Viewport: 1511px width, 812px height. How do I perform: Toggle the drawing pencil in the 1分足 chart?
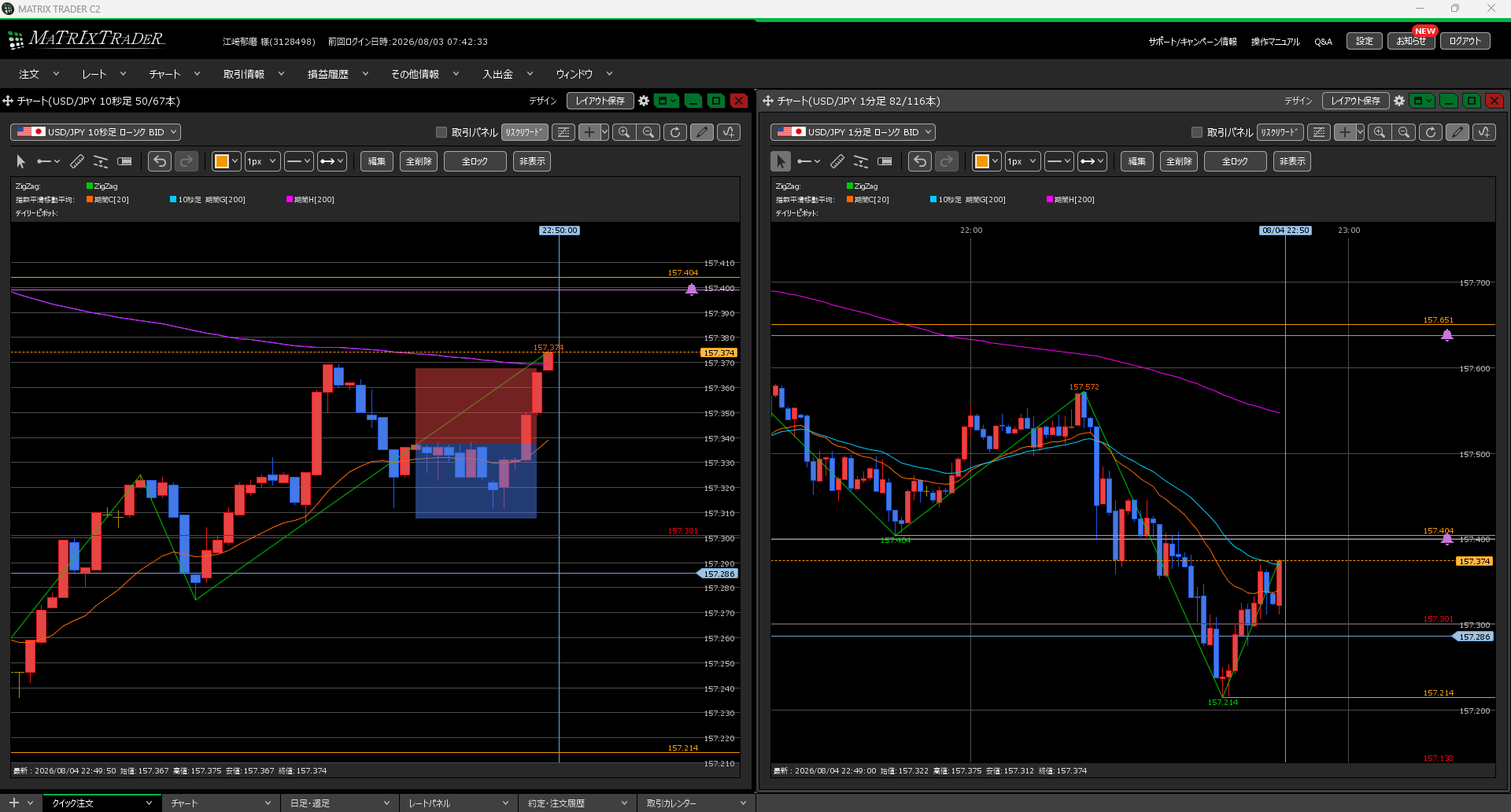point(1457,132)
